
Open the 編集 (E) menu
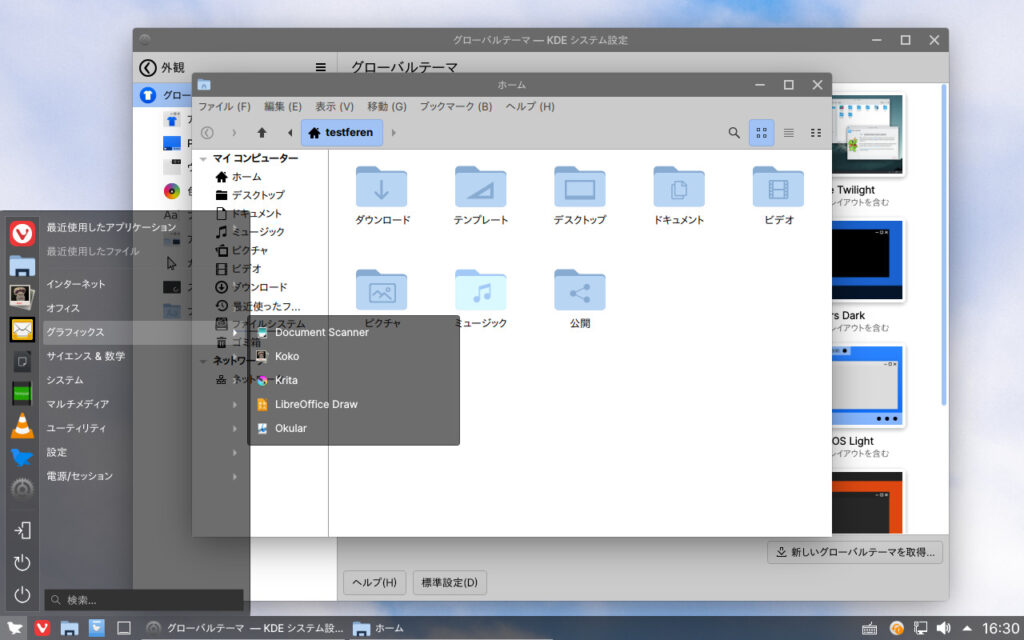tap(283, 106)
